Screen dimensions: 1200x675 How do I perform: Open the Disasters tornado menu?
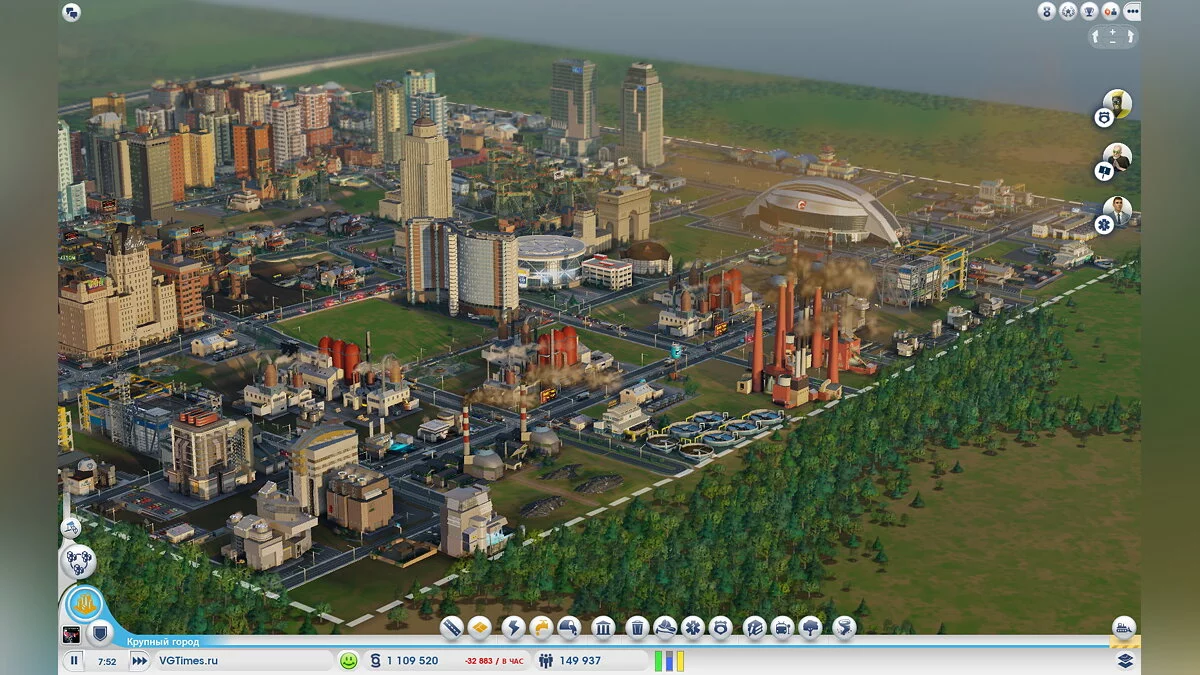point(844,628)
